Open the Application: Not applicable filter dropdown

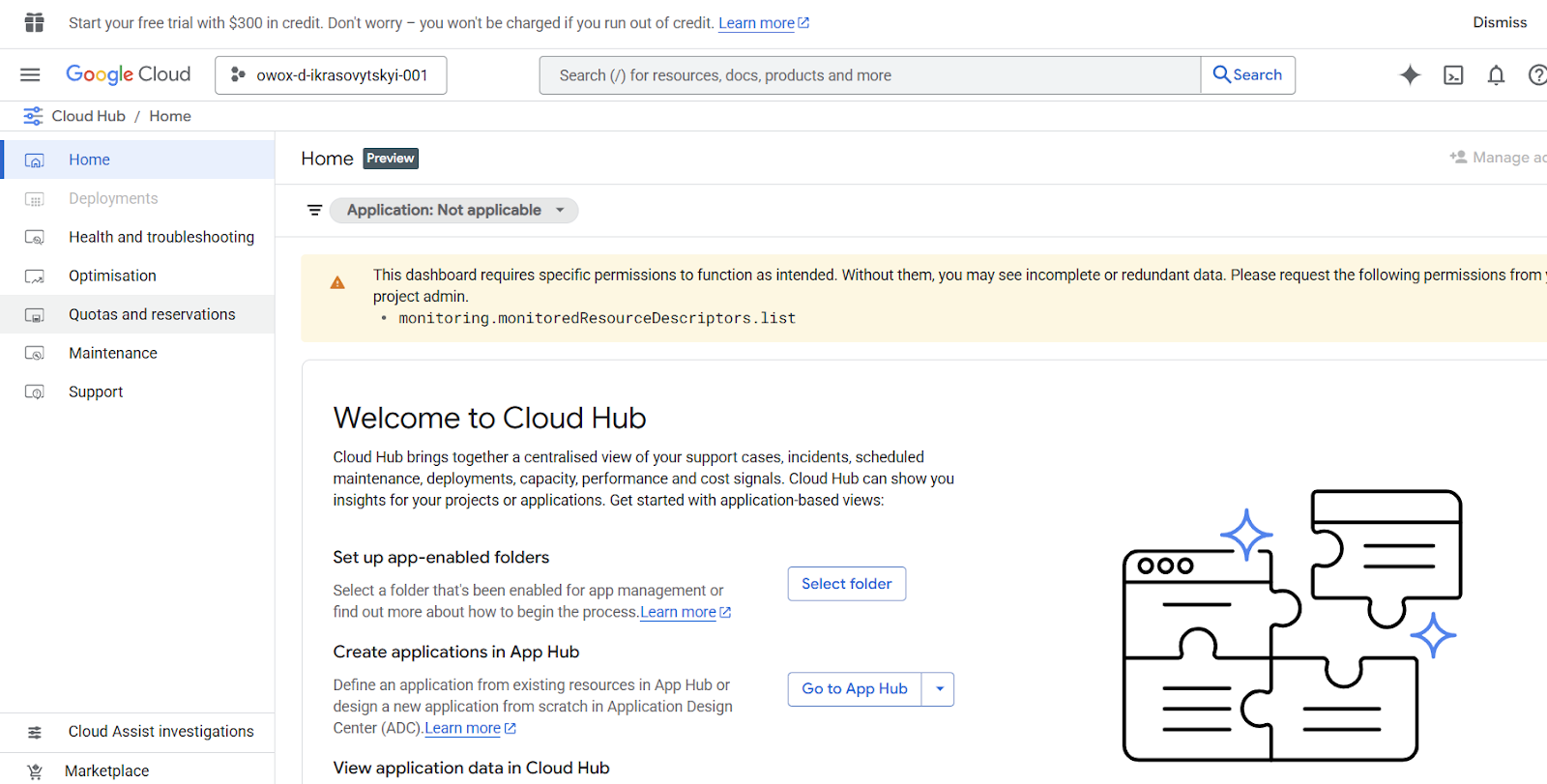(453, 210)
